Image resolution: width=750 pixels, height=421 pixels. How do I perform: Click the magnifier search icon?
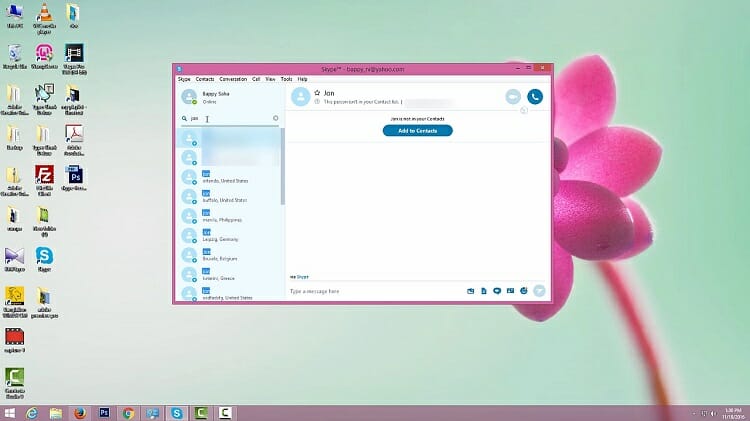184,118
